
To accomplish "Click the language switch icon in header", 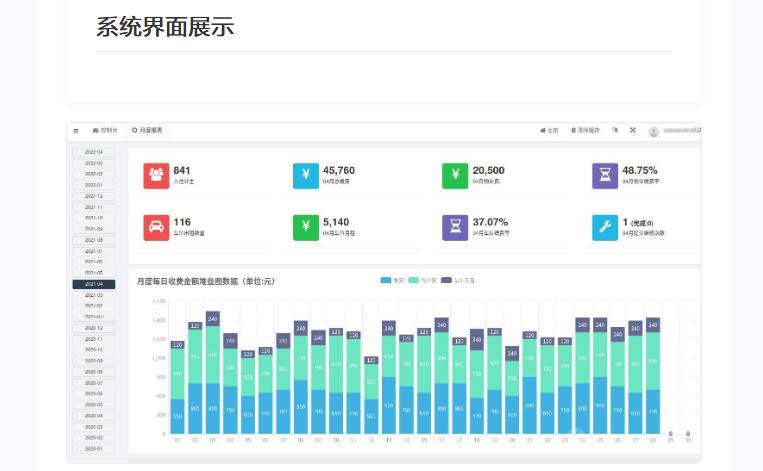I will click(x=615, y=130).
